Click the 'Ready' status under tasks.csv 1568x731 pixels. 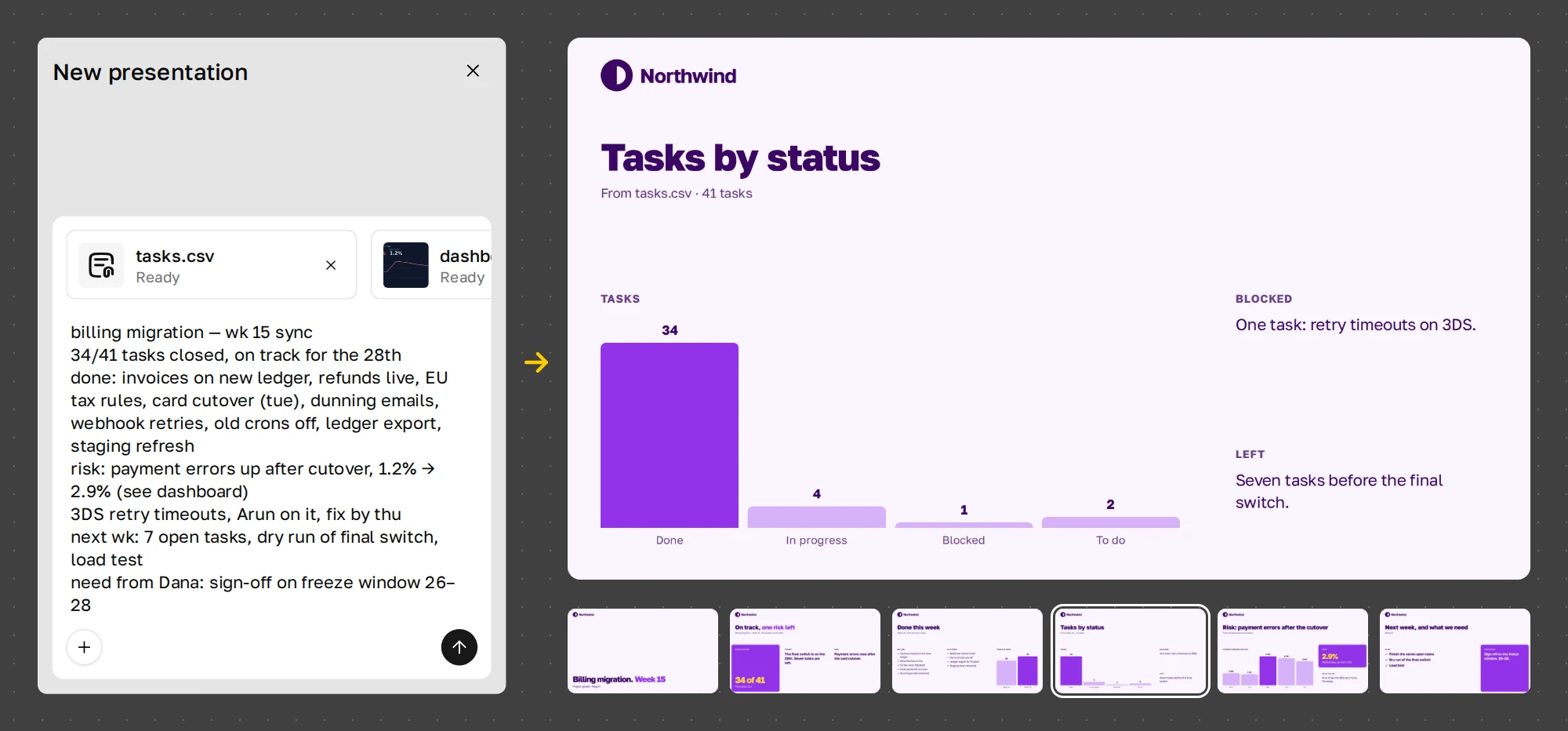tap(158, 278)
